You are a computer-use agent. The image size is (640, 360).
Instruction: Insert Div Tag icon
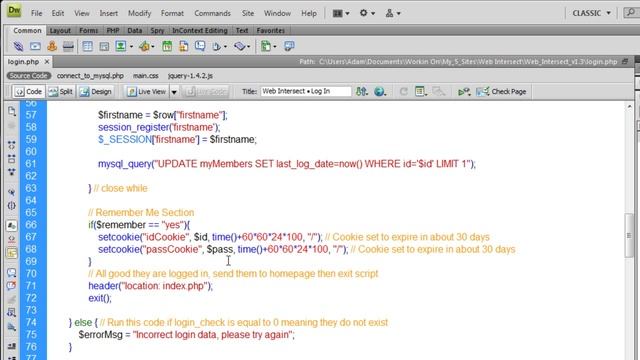click(104, 46)
